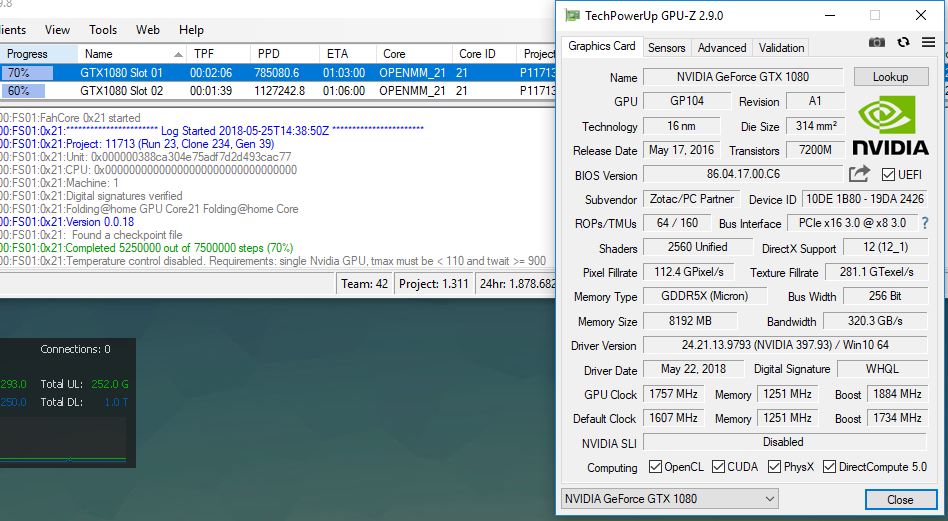Click the Memory Type GDDR5X (Micron) field
The image size is (948, 521).
tap(705, 296)
